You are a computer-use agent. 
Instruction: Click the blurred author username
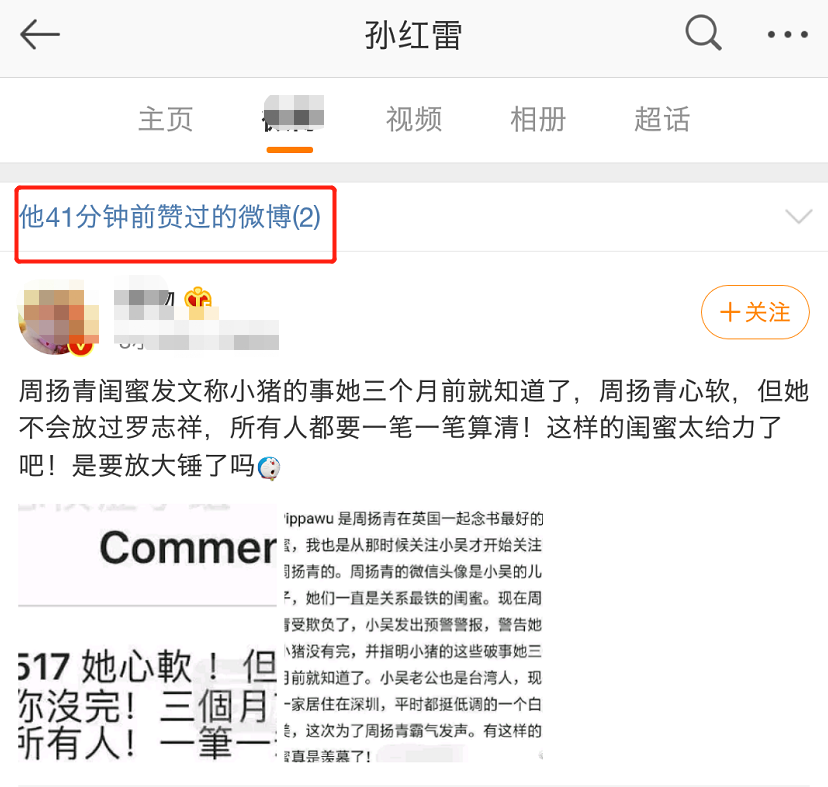point(145,298)
